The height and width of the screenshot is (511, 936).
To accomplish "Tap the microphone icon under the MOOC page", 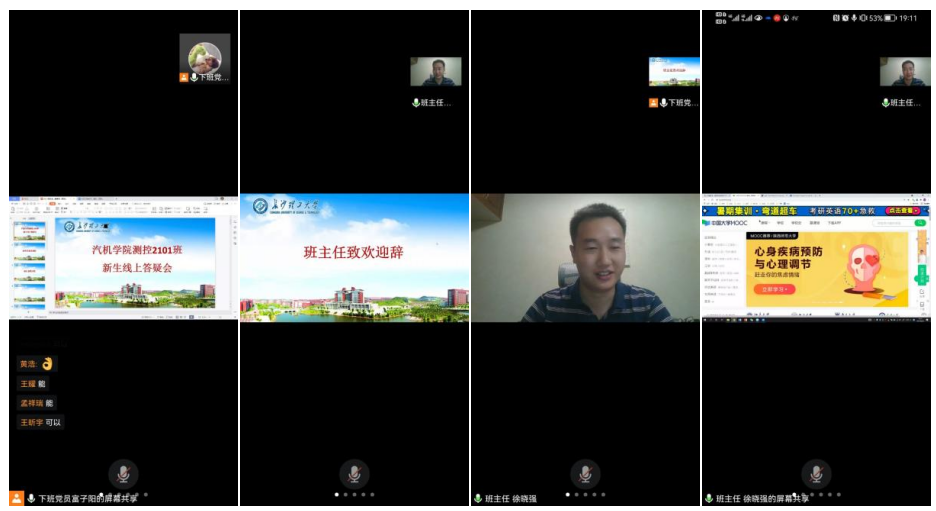I will (816, 473).
